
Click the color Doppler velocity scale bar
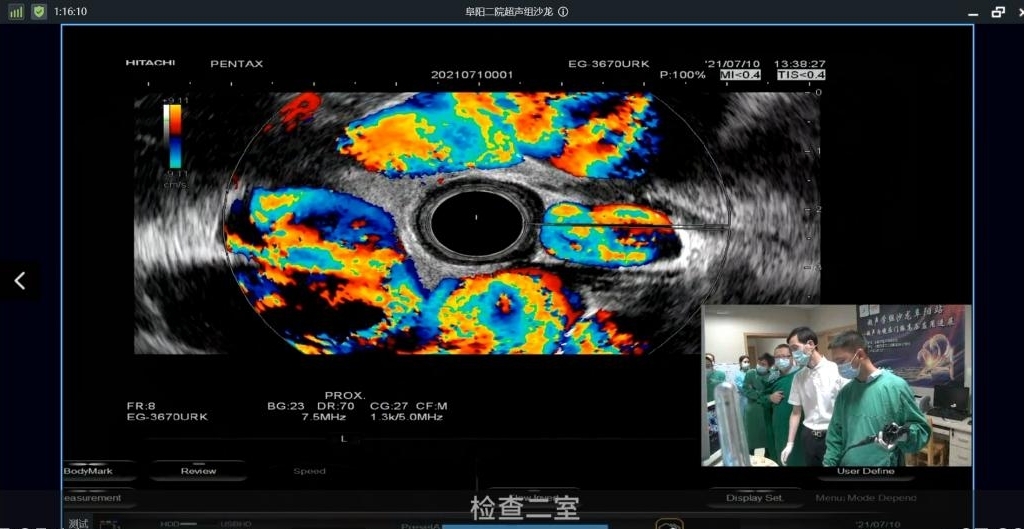(174, 137)
